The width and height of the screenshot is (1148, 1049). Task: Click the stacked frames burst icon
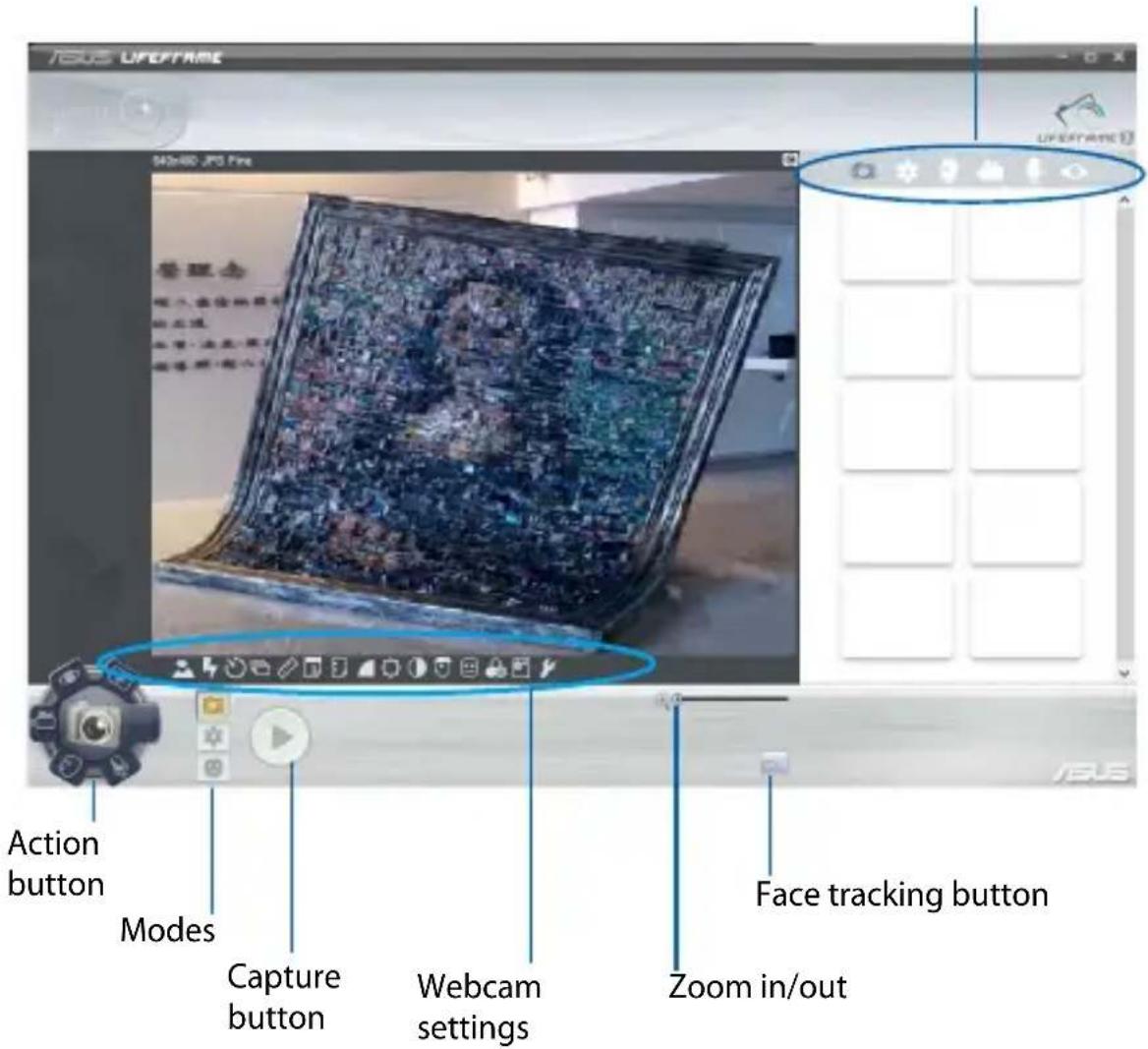[259, 669]
